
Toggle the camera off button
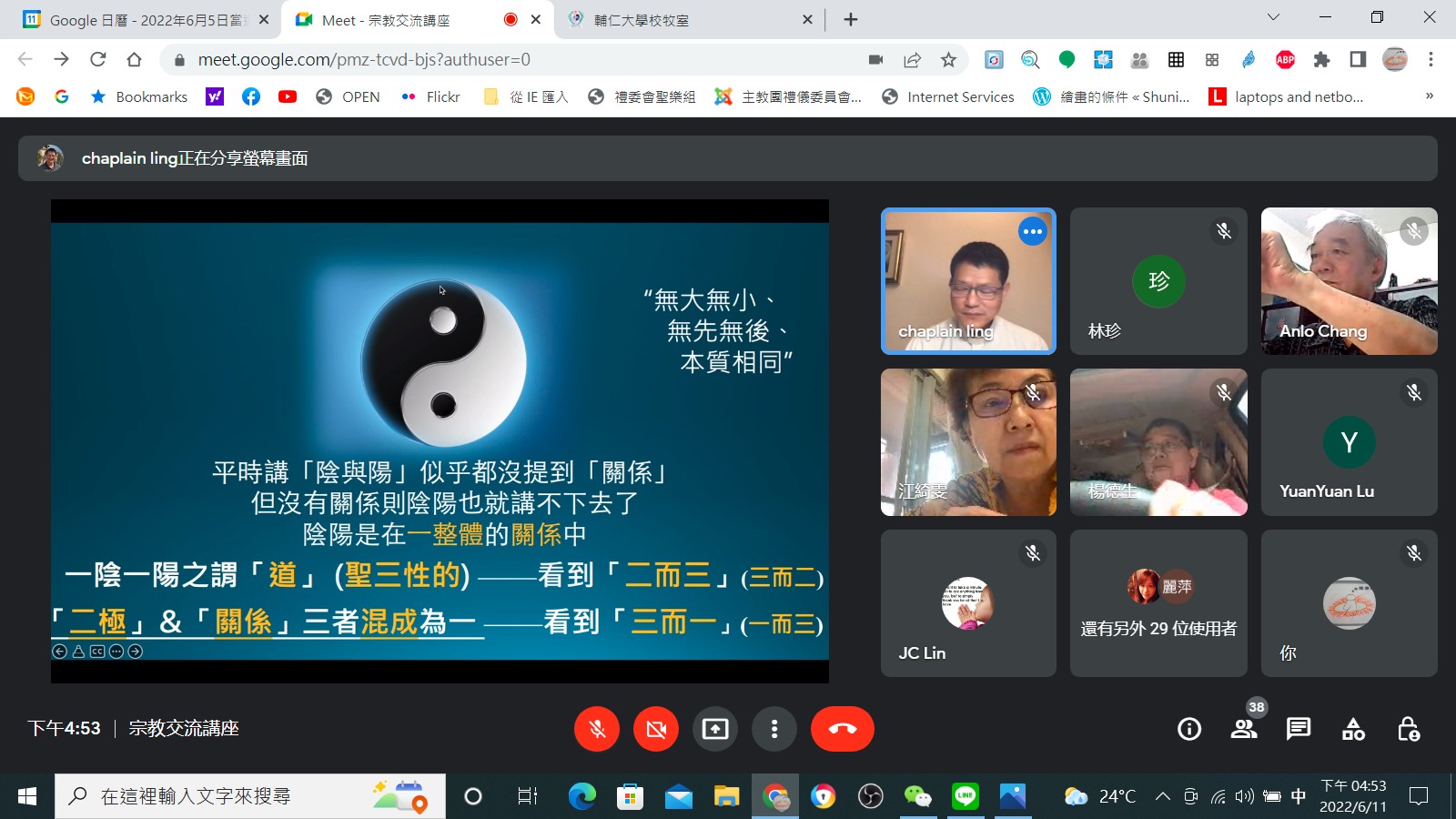pyautogui.click(x=656, y=729)
